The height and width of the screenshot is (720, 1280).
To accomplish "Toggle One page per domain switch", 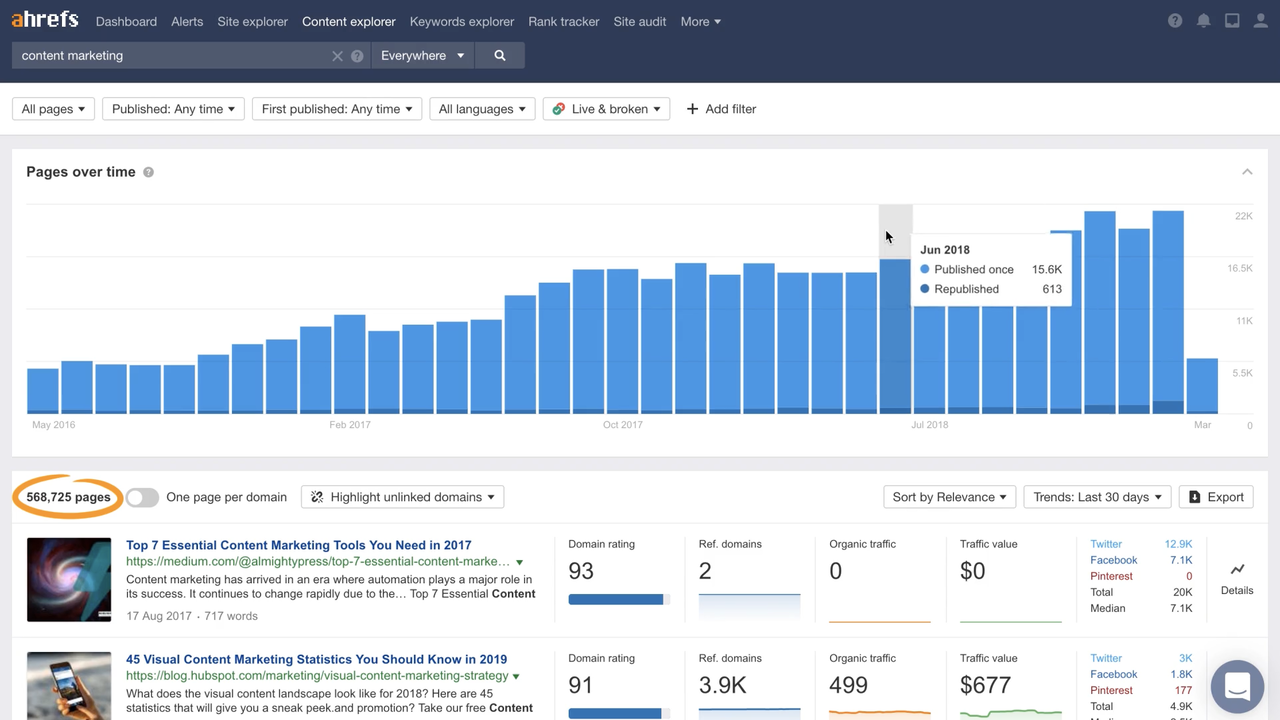I will pos(142,497).
